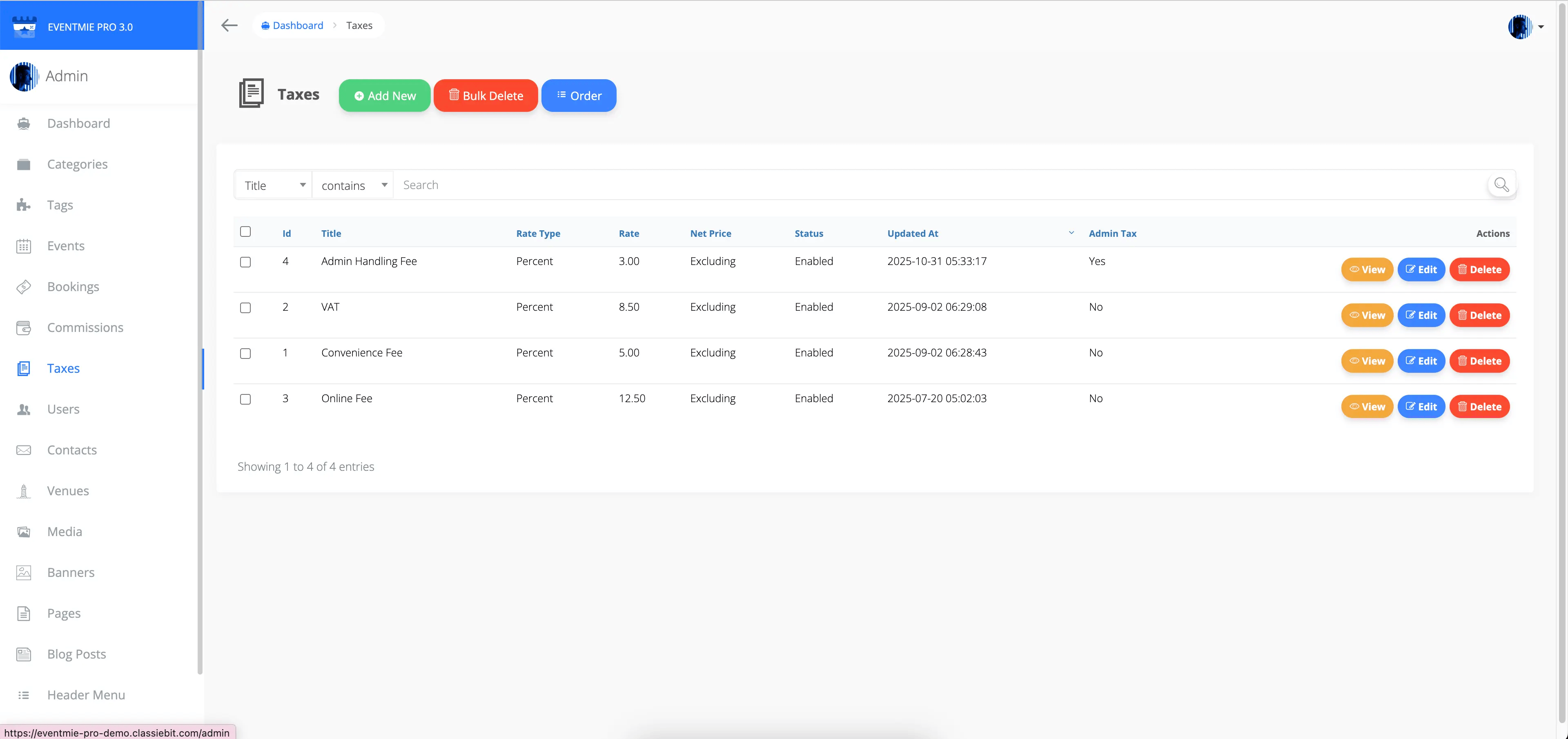Click the Venues building icon in sidebar
The image size is (1568, 739).
pos(24,491)
